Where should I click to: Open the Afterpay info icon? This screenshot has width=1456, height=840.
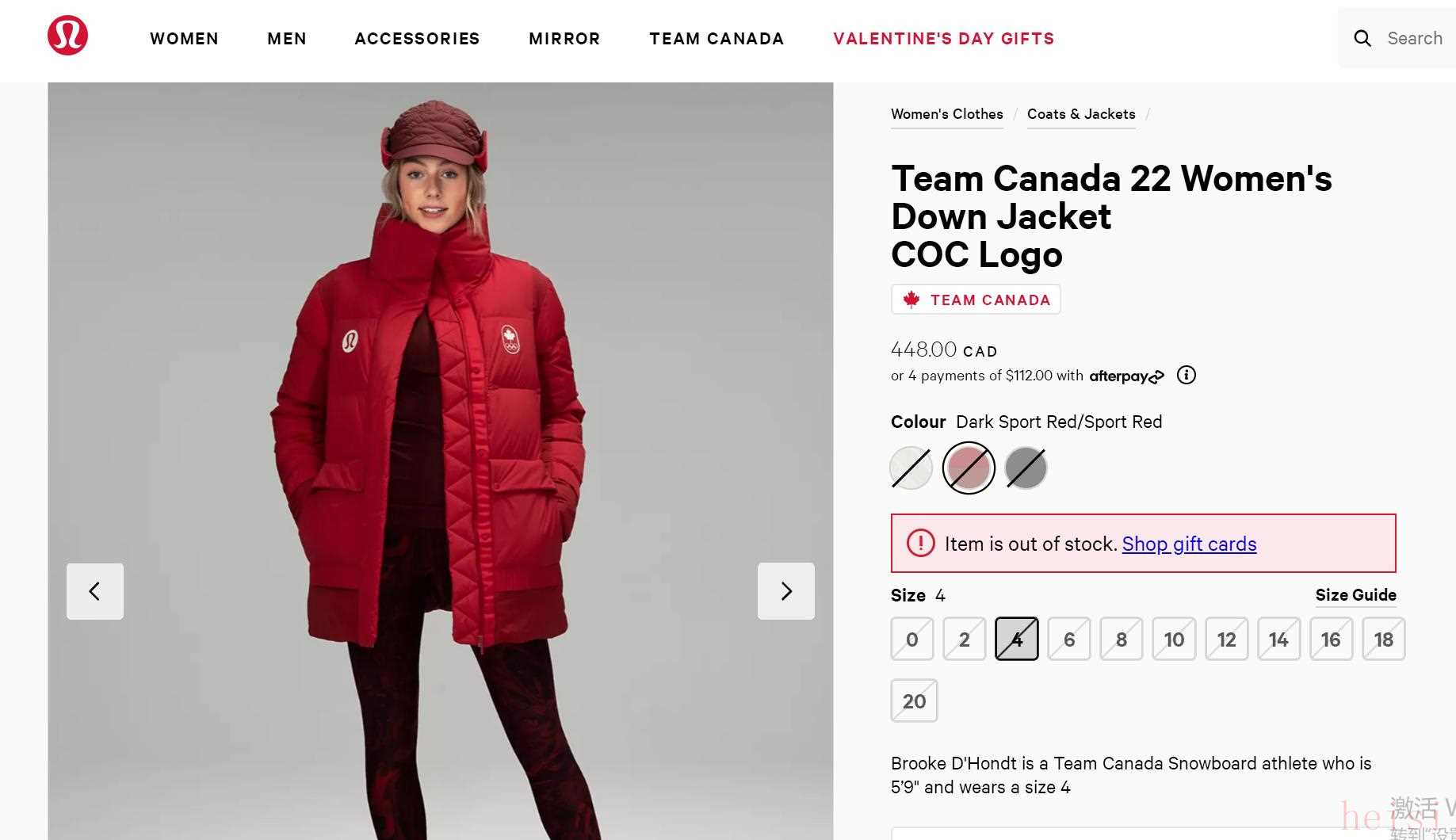pos(1186,376)
